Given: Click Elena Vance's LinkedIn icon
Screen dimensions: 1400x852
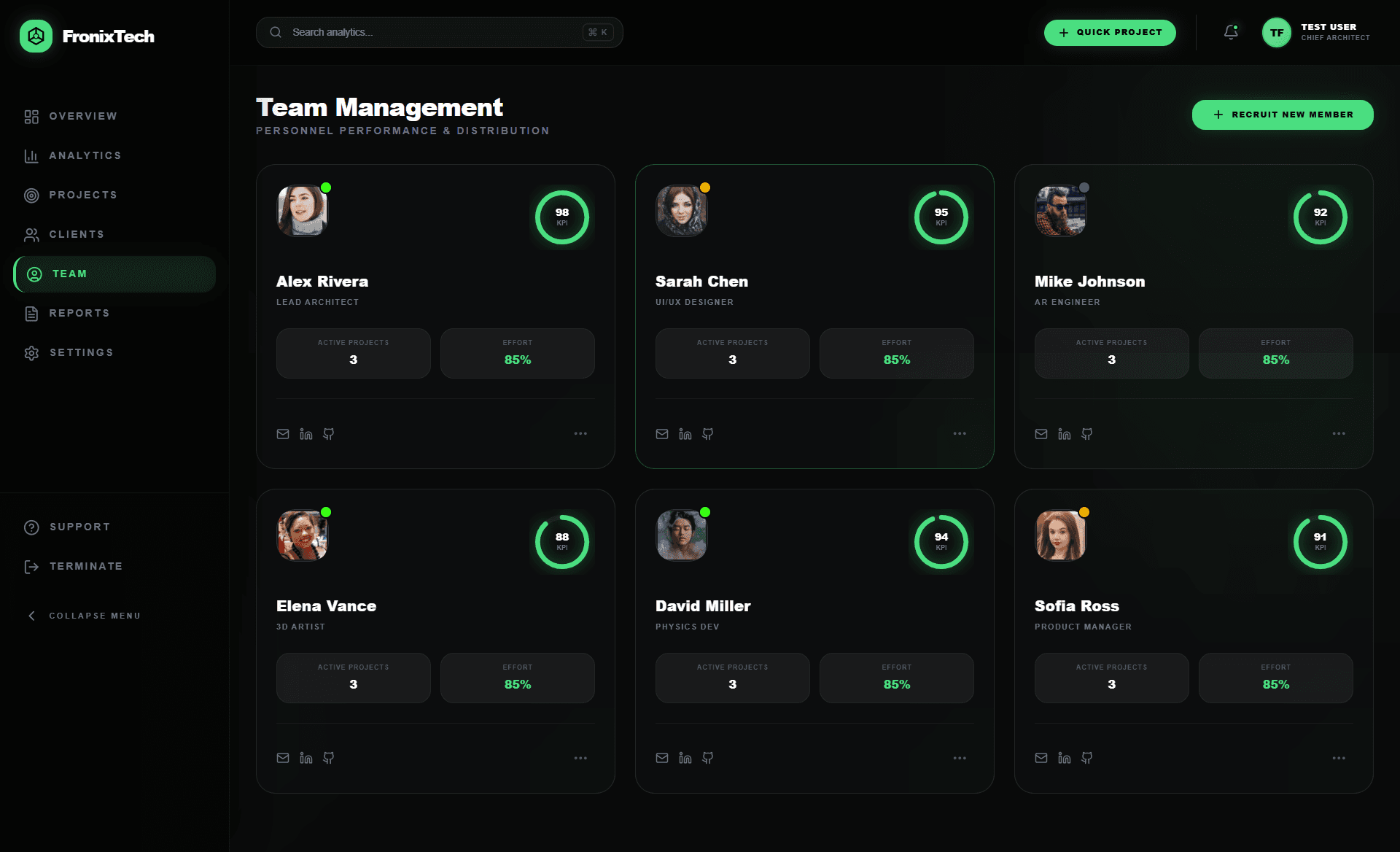Looking at the screenshot, I should 306,758.
